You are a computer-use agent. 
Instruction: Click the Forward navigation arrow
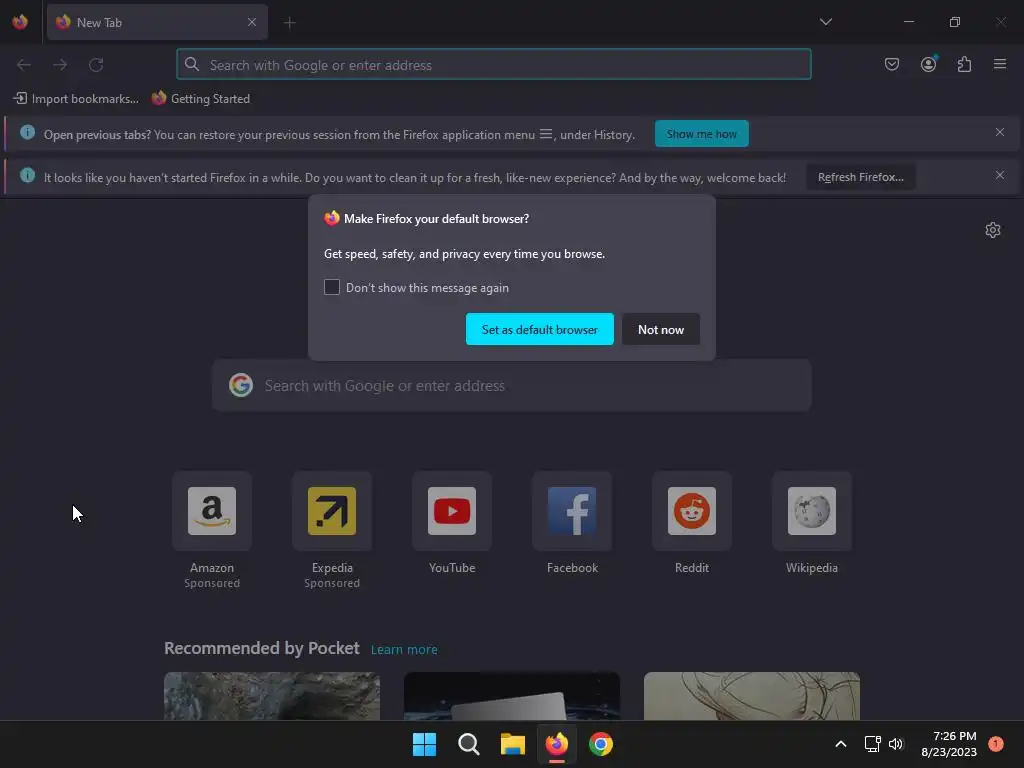[x=60, y=65]
